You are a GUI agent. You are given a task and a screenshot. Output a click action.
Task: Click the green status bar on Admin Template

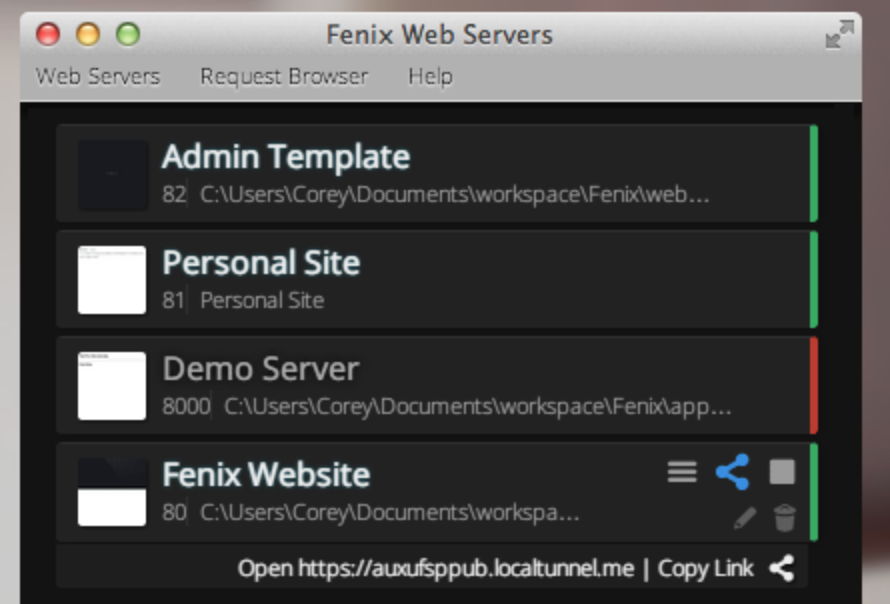coord(813,173)
